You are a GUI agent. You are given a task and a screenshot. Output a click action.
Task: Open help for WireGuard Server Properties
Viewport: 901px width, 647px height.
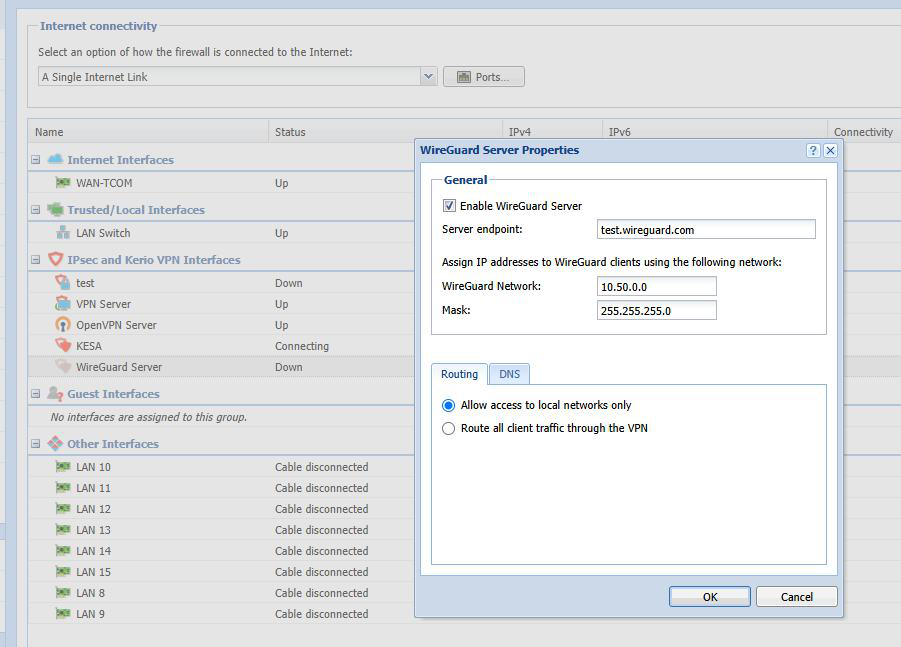coord(813,151)
